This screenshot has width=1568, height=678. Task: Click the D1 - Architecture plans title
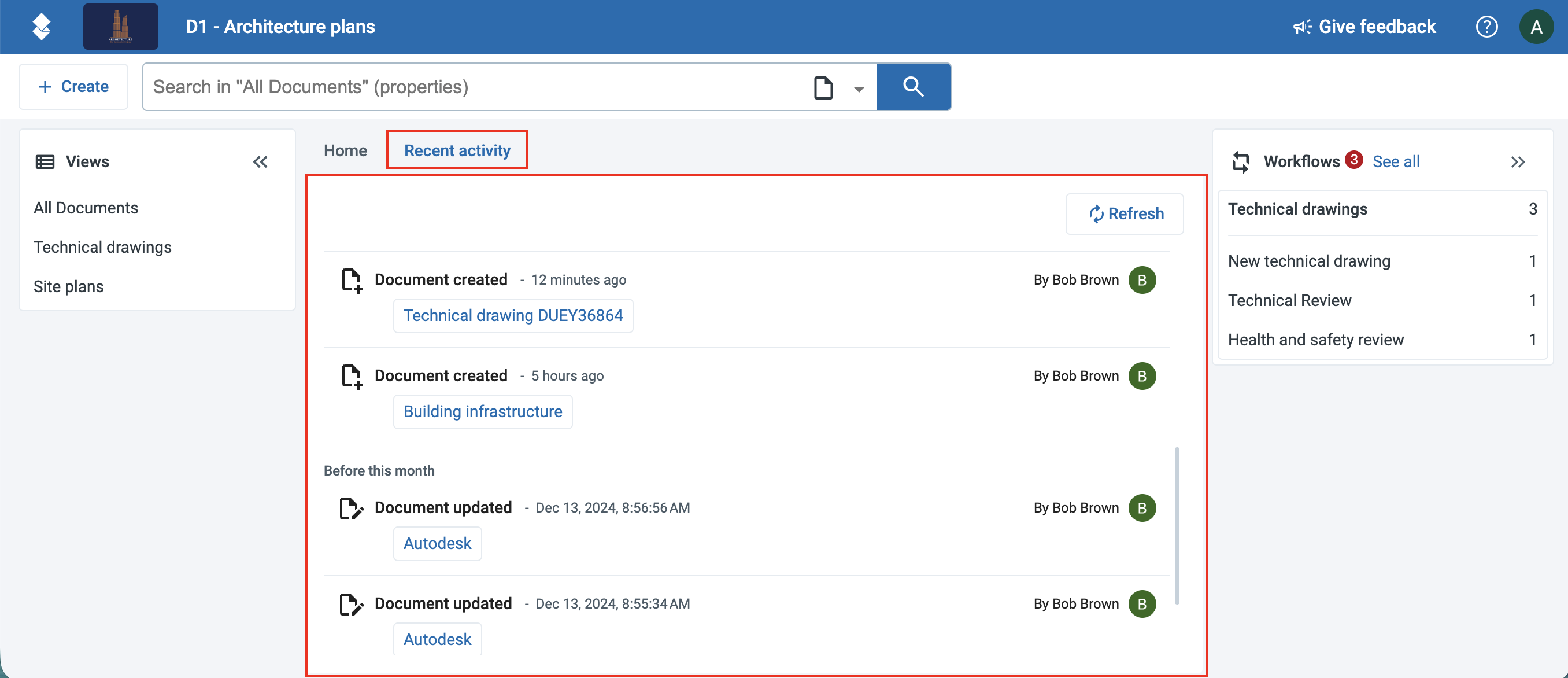[x=280, y=27]
